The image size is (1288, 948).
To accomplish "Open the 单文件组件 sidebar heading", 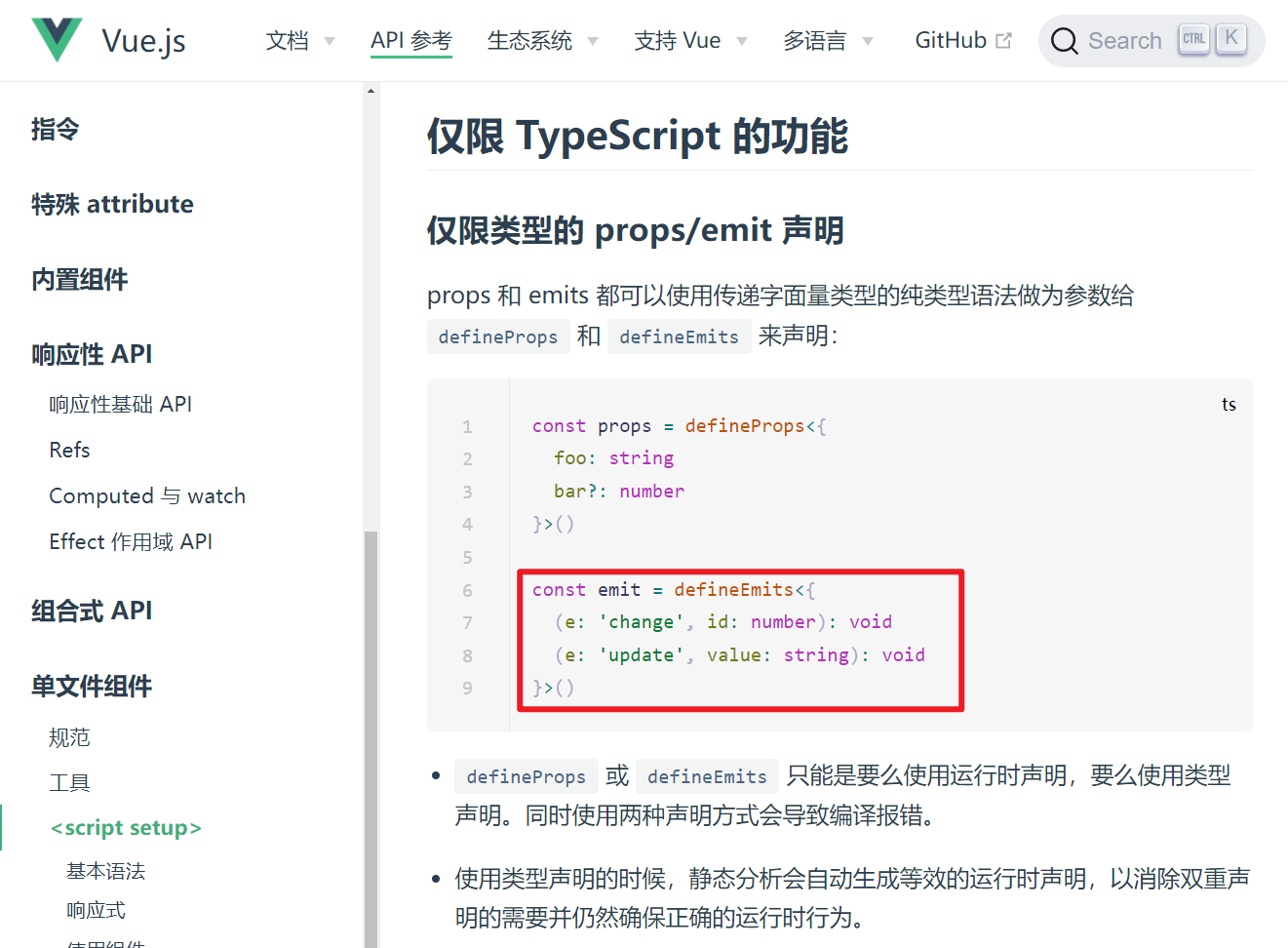I will point(92,687).
